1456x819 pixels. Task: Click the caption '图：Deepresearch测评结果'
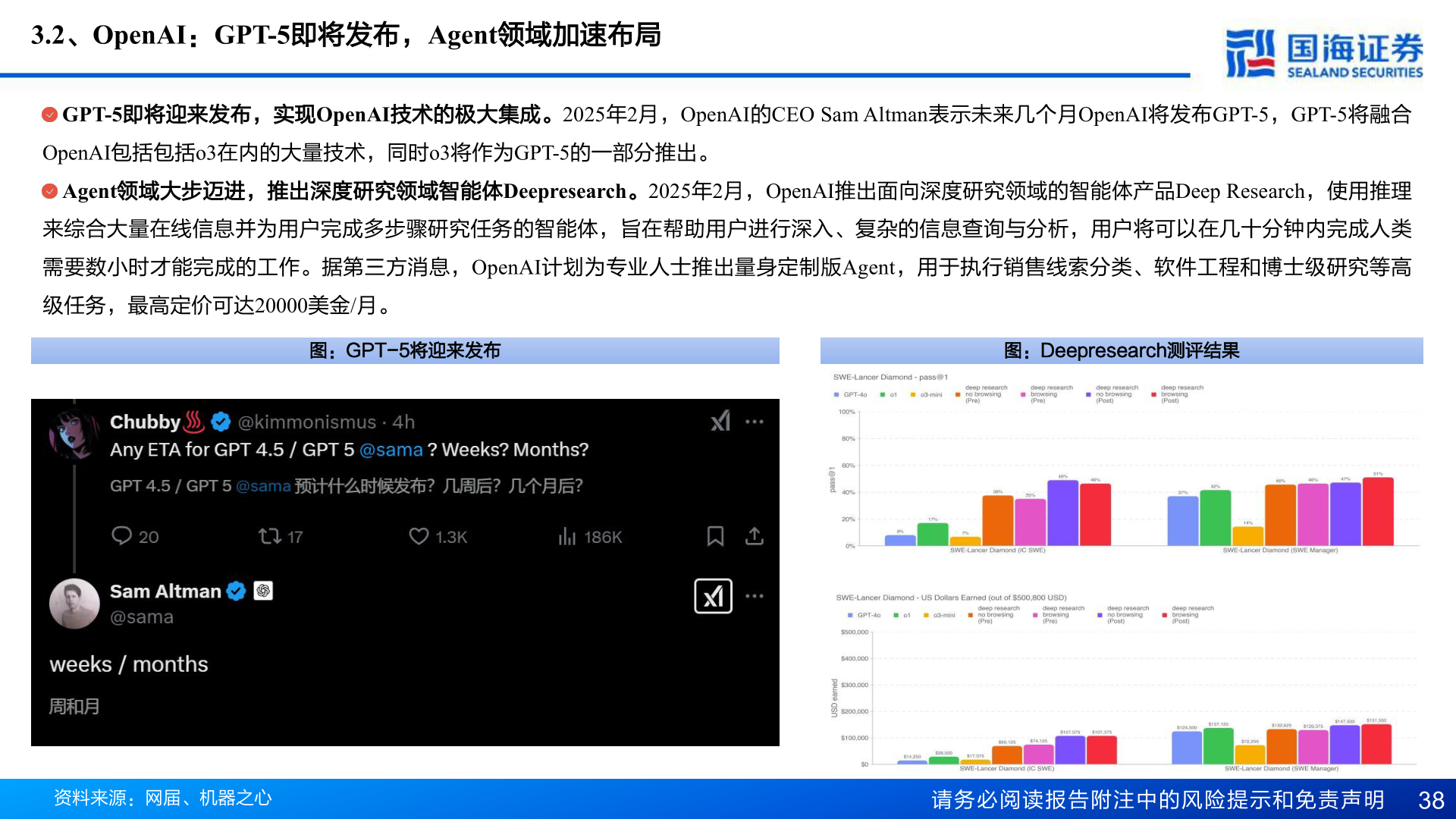1122,350
